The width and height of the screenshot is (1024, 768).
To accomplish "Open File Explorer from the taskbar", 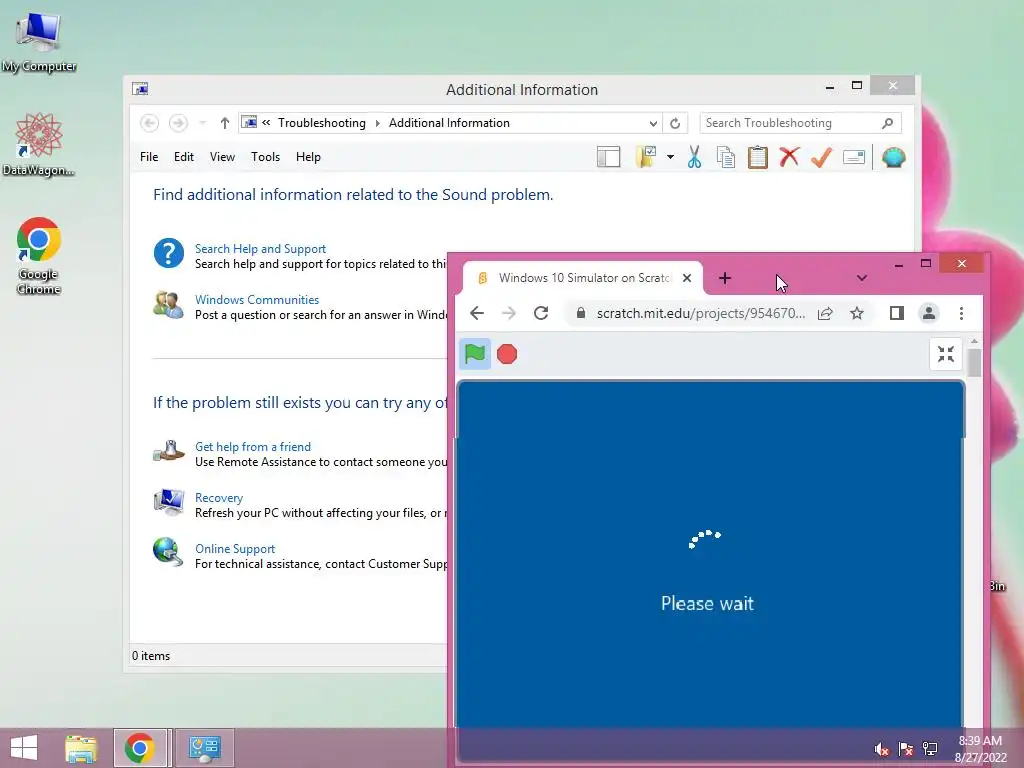I will 81,748.
